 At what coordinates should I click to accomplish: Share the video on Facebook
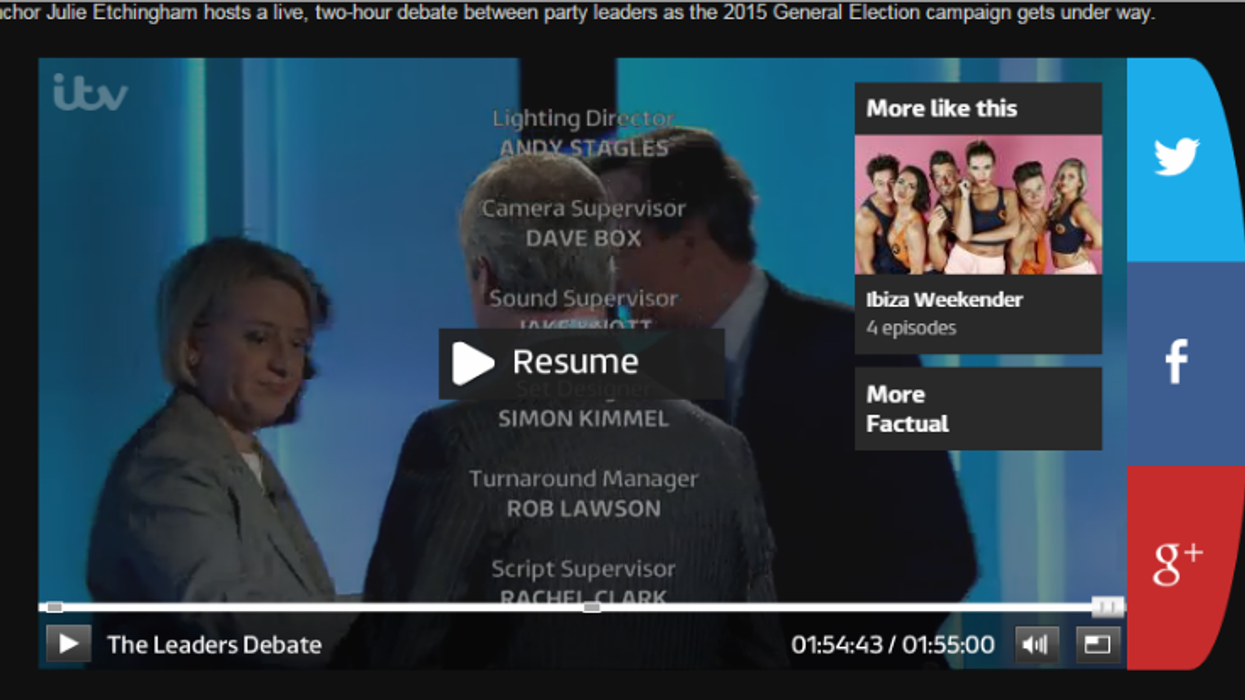point(1176,362)
